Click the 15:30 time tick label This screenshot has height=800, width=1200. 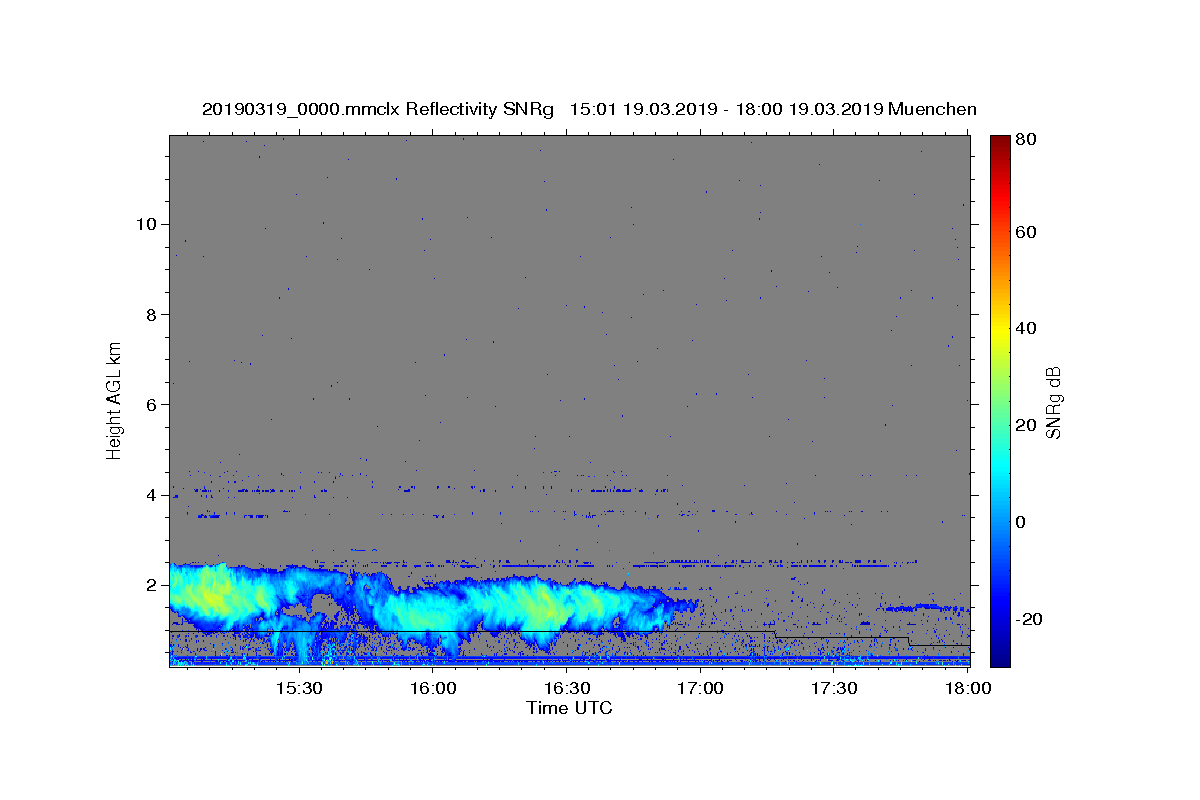tap(298, 689)
